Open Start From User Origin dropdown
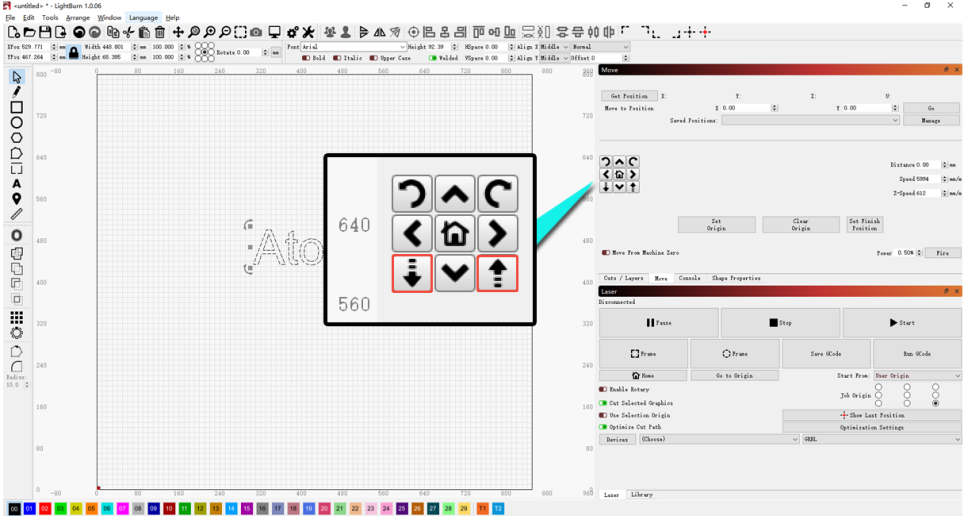 click(x=917, y=375)
